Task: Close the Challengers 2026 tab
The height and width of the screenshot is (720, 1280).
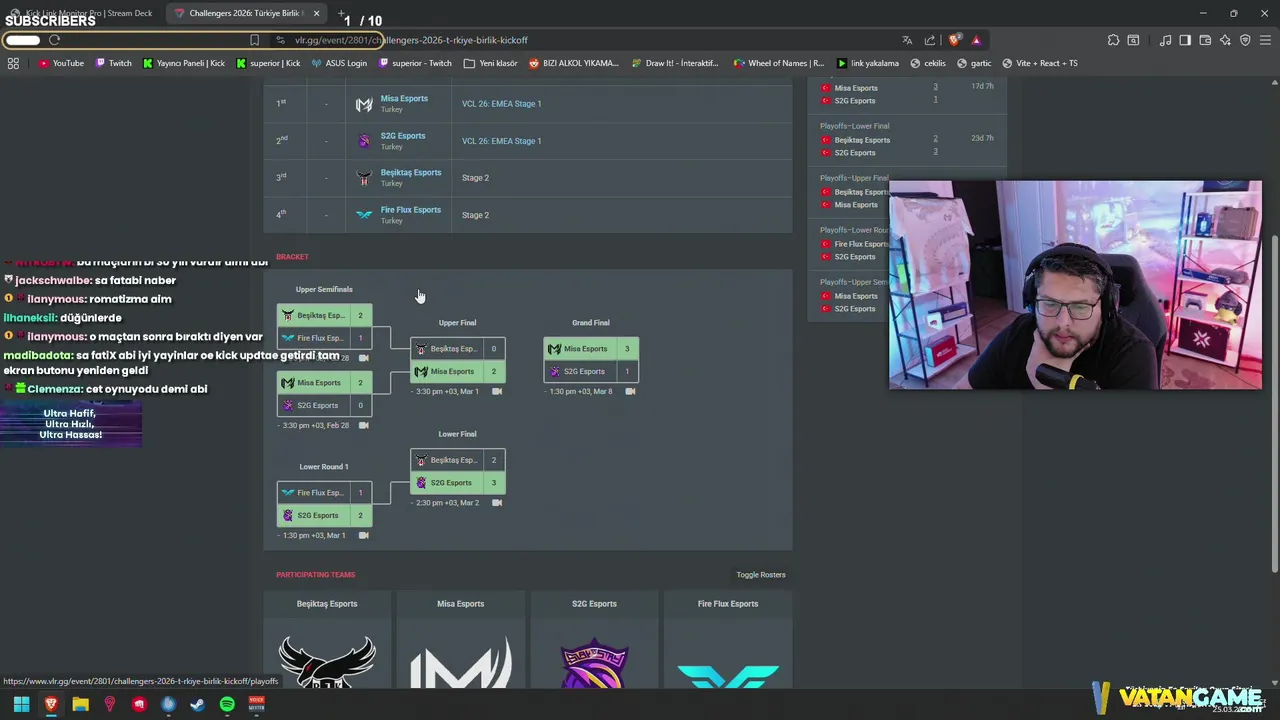Action: point(317,13)
